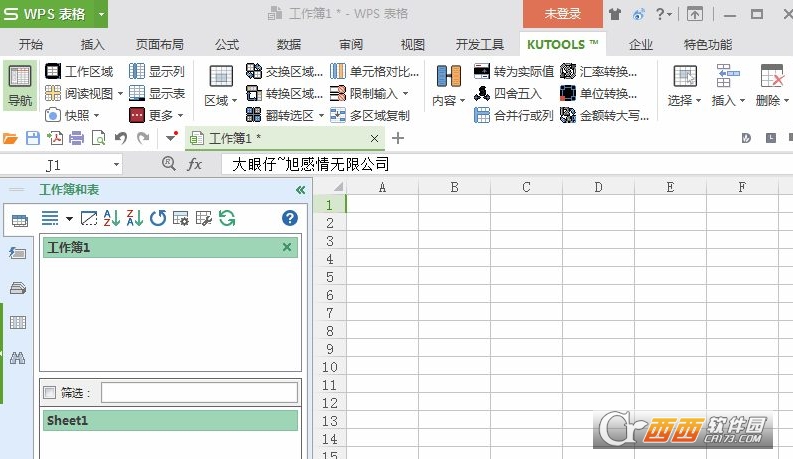Click the 未登录 login button
This screenshot has width=793, height=459.
point(562,14)
